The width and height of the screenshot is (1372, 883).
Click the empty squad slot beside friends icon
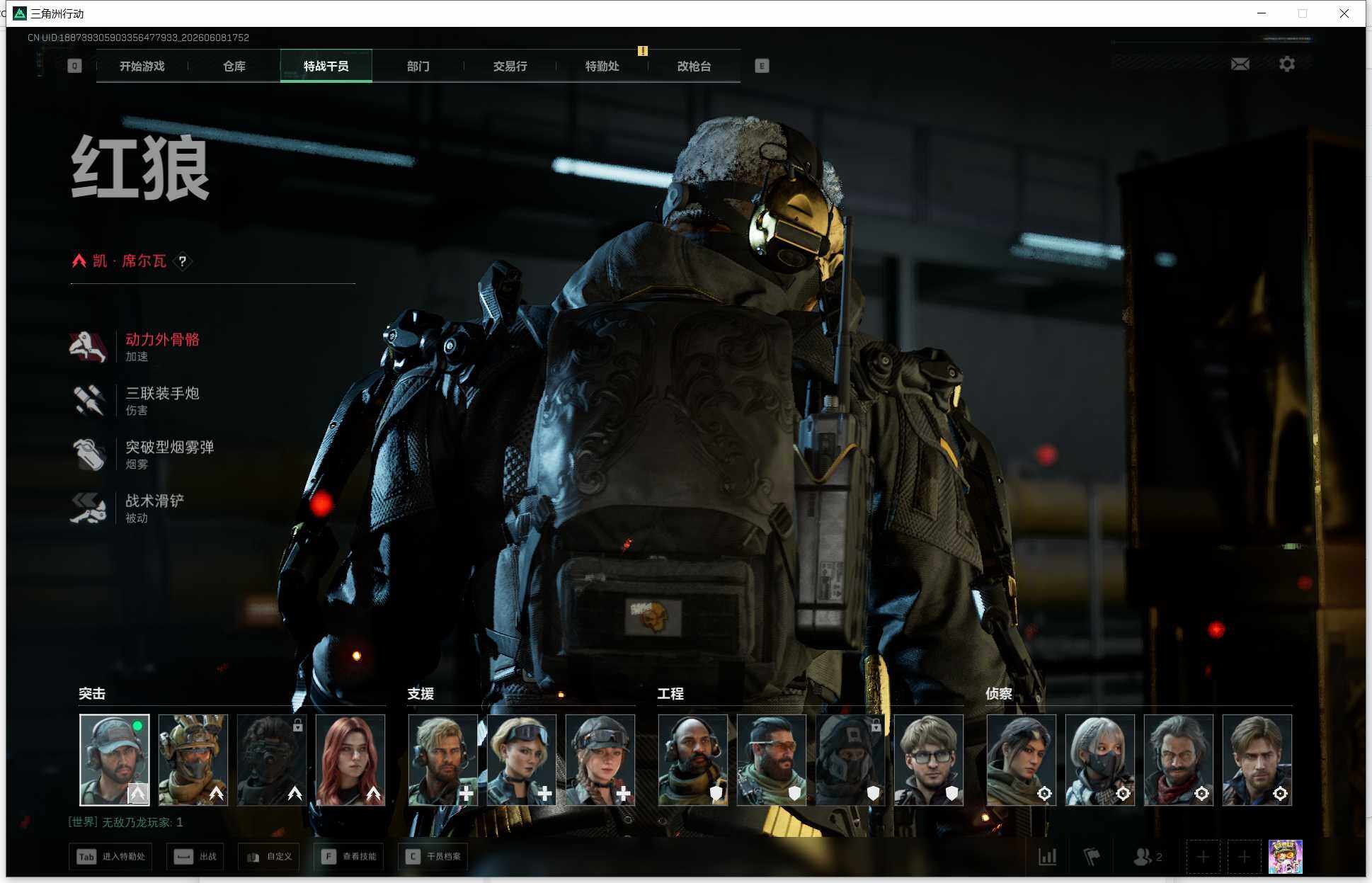pos(1203,857)
